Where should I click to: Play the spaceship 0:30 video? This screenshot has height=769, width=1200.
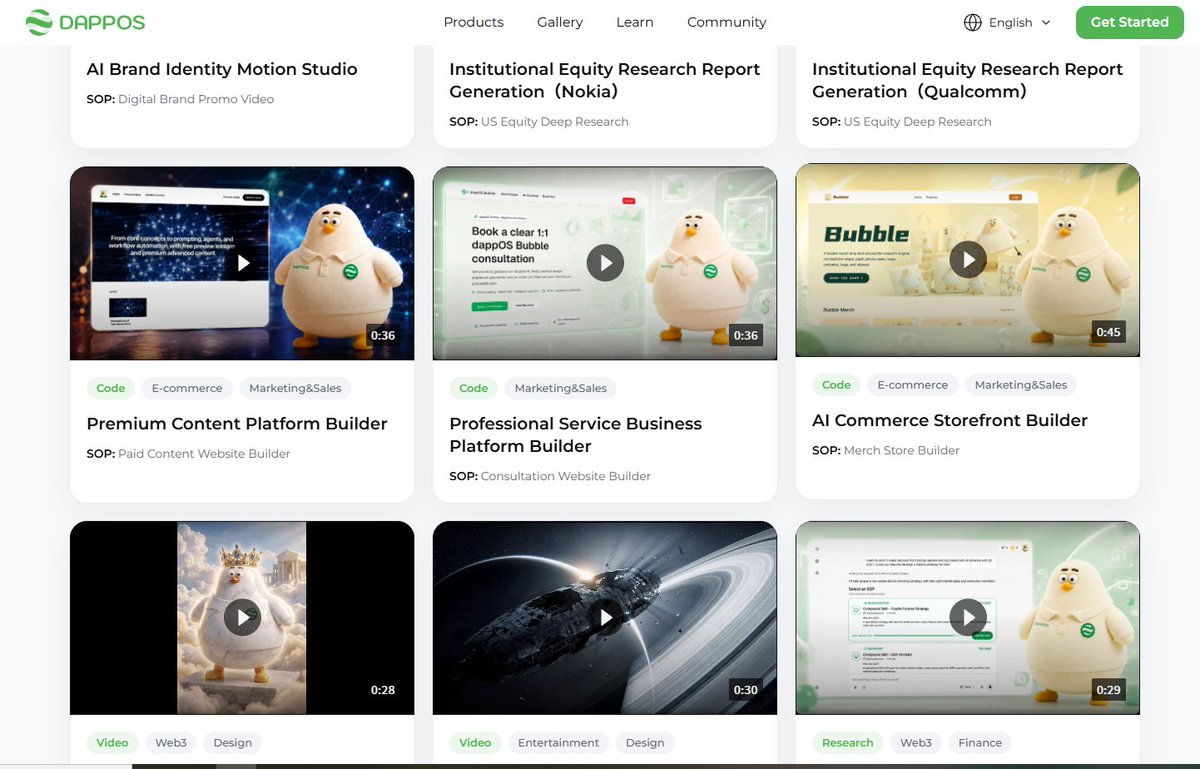(605, 617)
